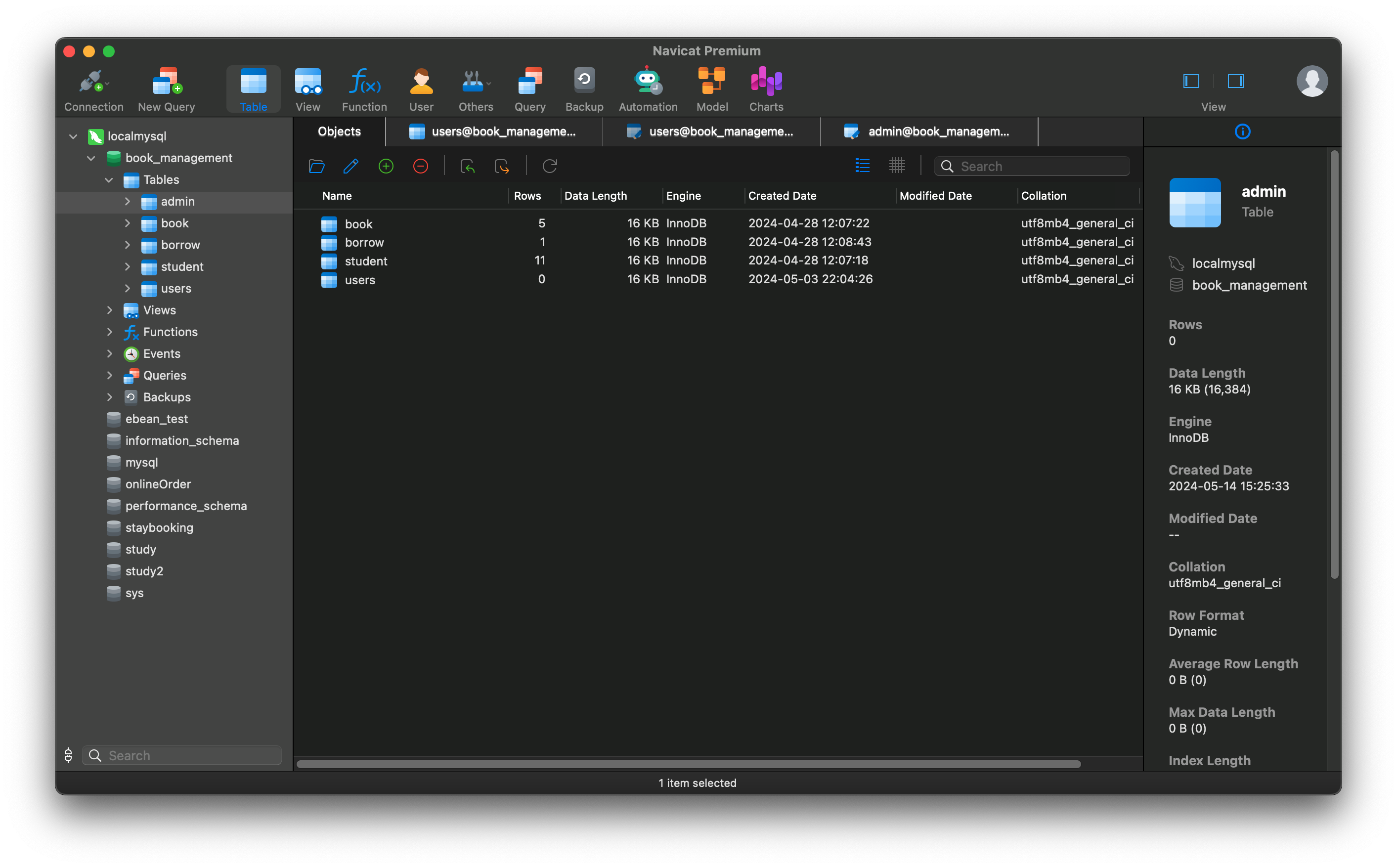1397x868 pixels.
Task: Expand the Views folder
Action: [x=110, y=310]
